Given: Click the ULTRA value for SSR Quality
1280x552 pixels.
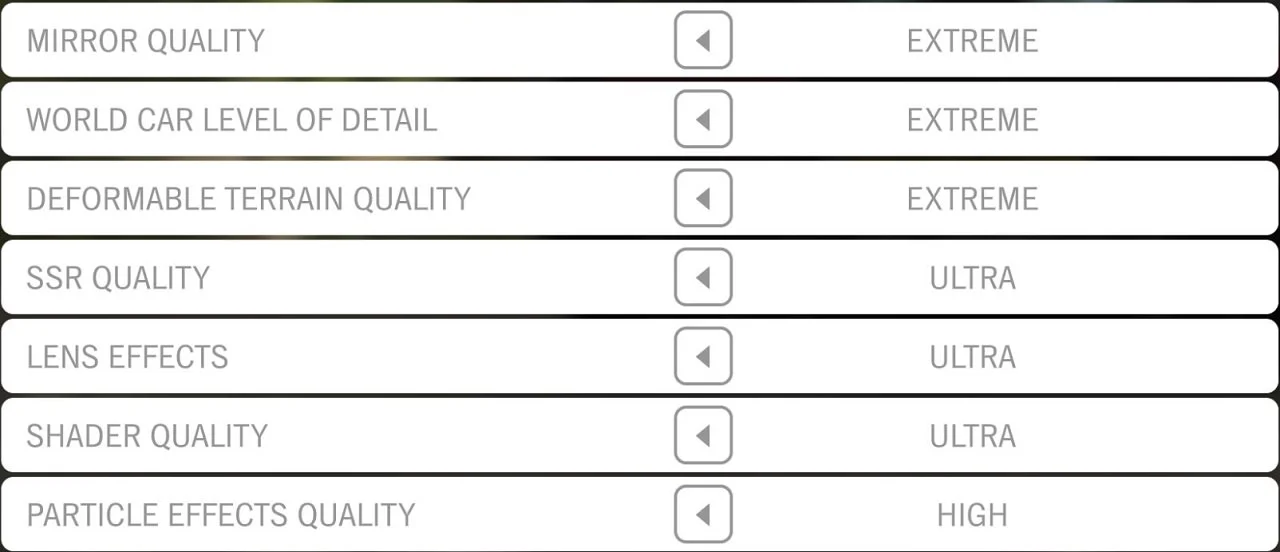Looking at the screenshot, I should 973,278.
